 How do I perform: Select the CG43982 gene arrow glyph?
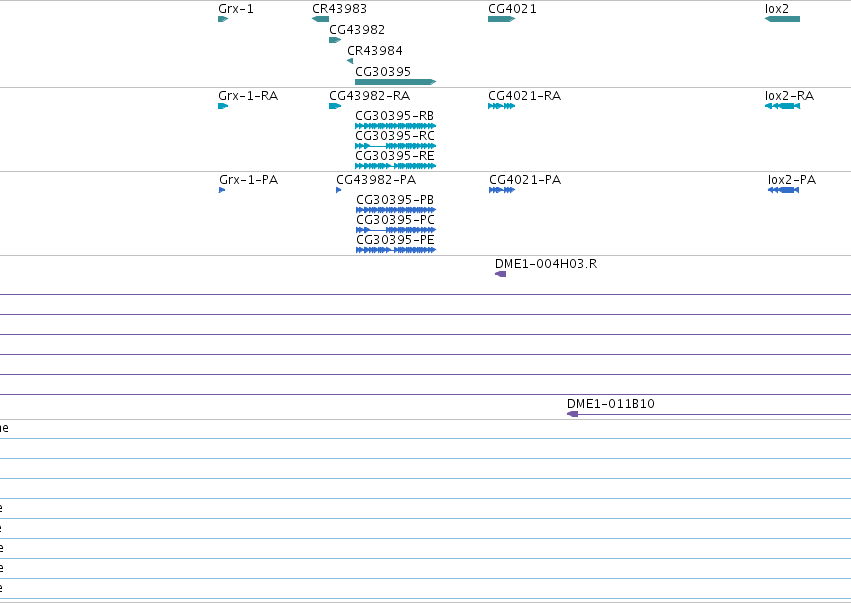(x=335, y=40)
